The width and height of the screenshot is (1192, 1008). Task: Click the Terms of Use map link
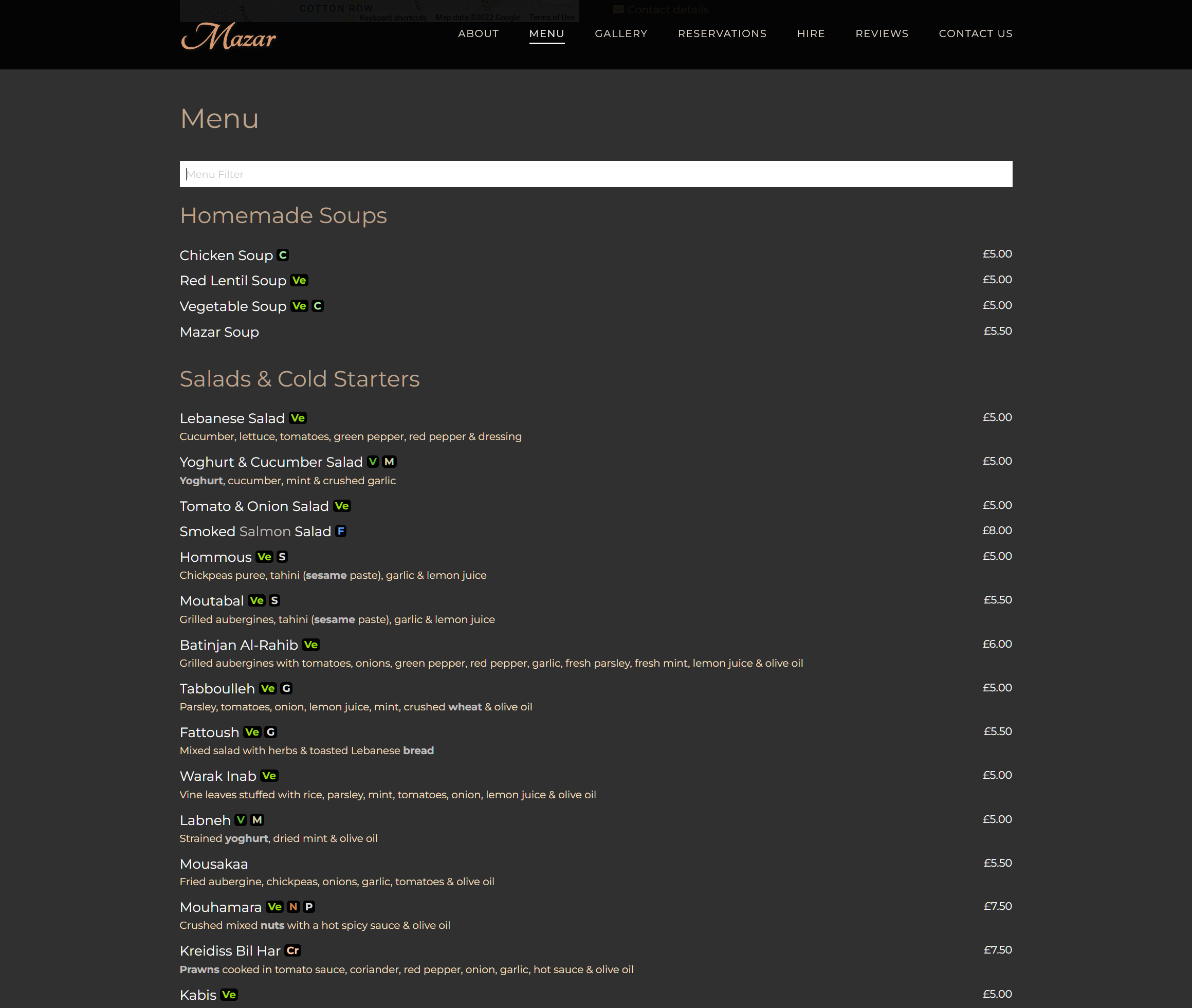pyautogui.click(x=552, y=17)
